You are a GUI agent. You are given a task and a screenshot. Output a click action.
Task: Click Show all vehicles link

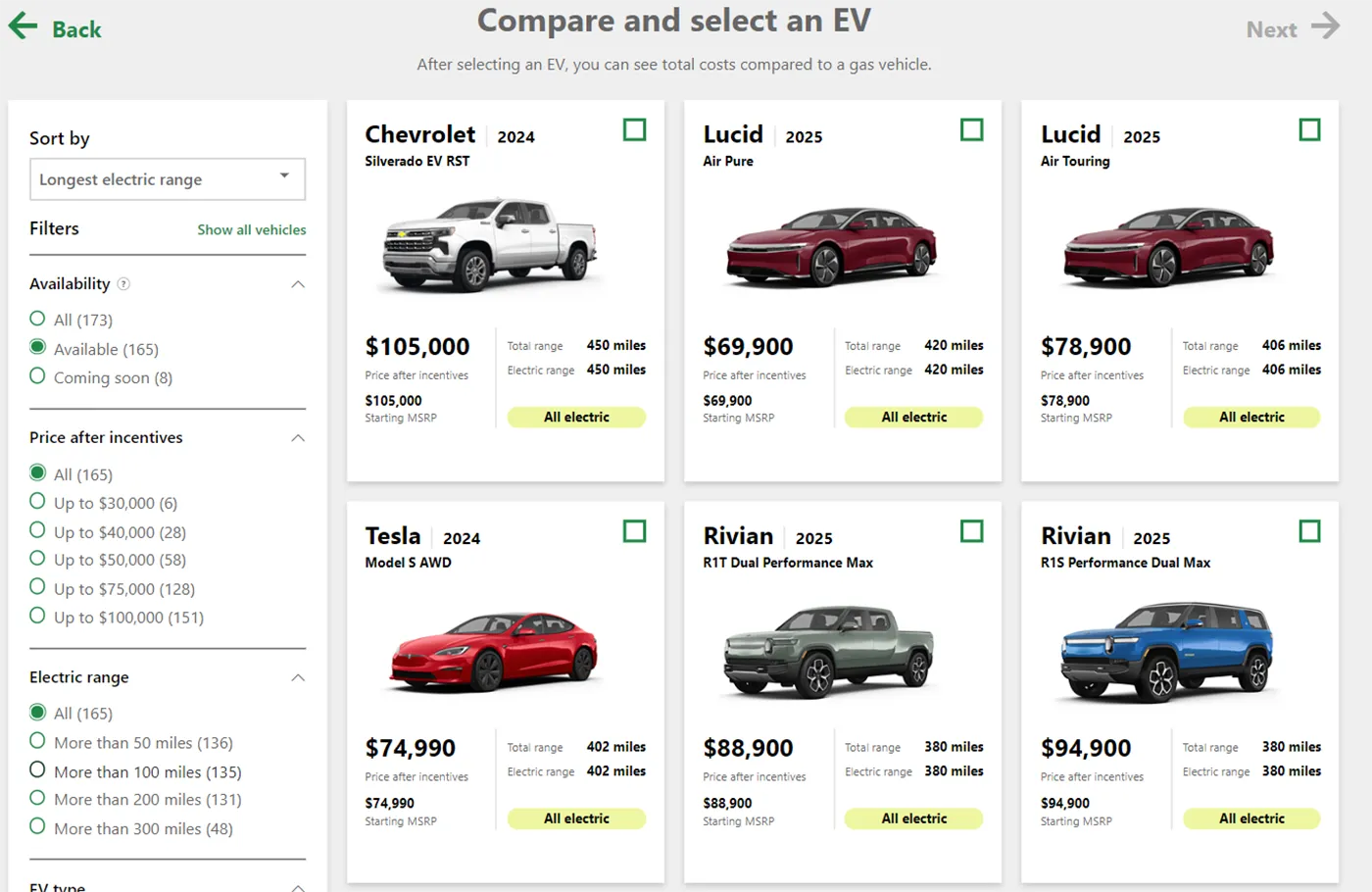[251, 229]
